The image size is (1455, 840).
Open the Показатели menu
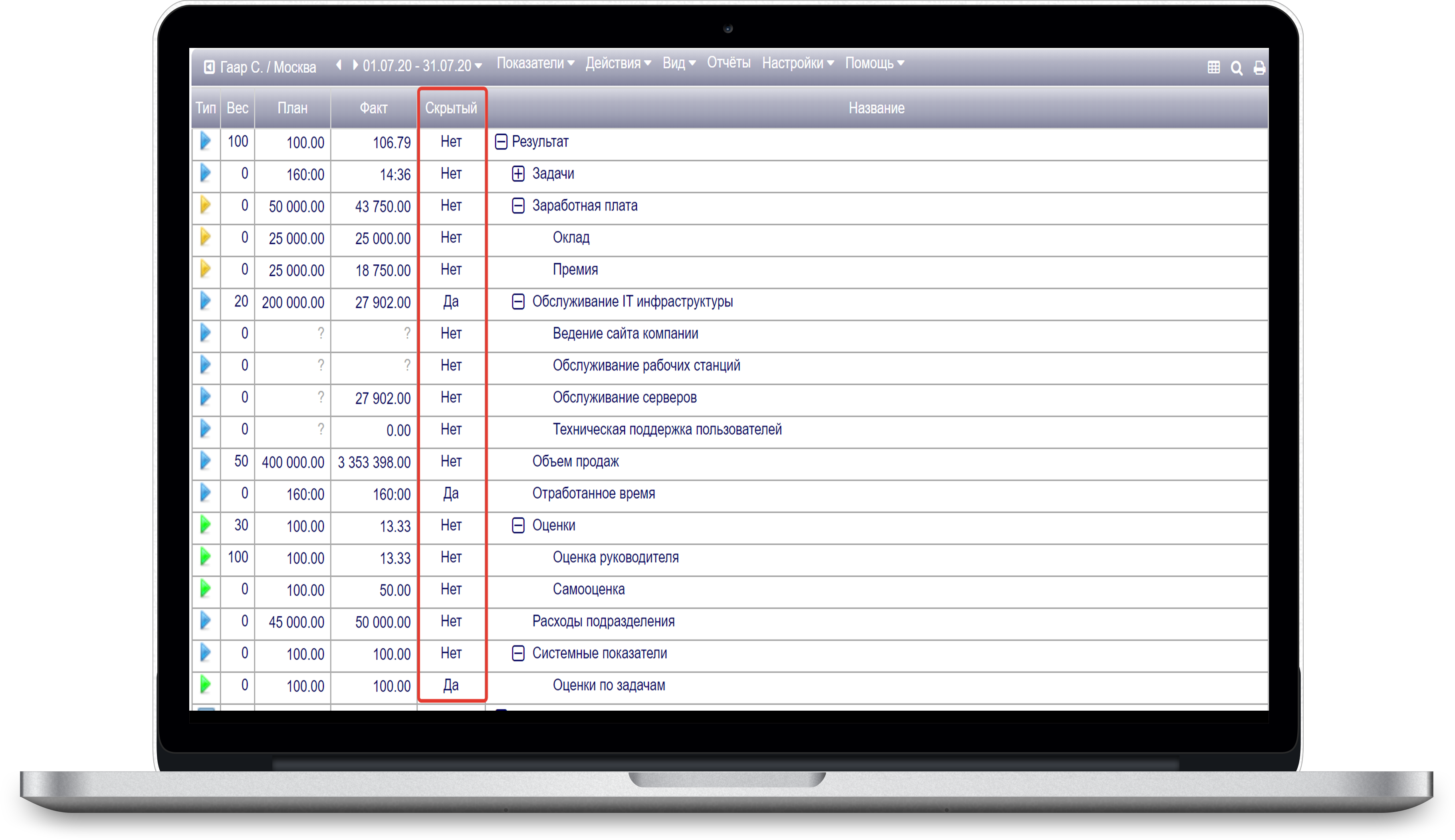click(x=535, y=63)
